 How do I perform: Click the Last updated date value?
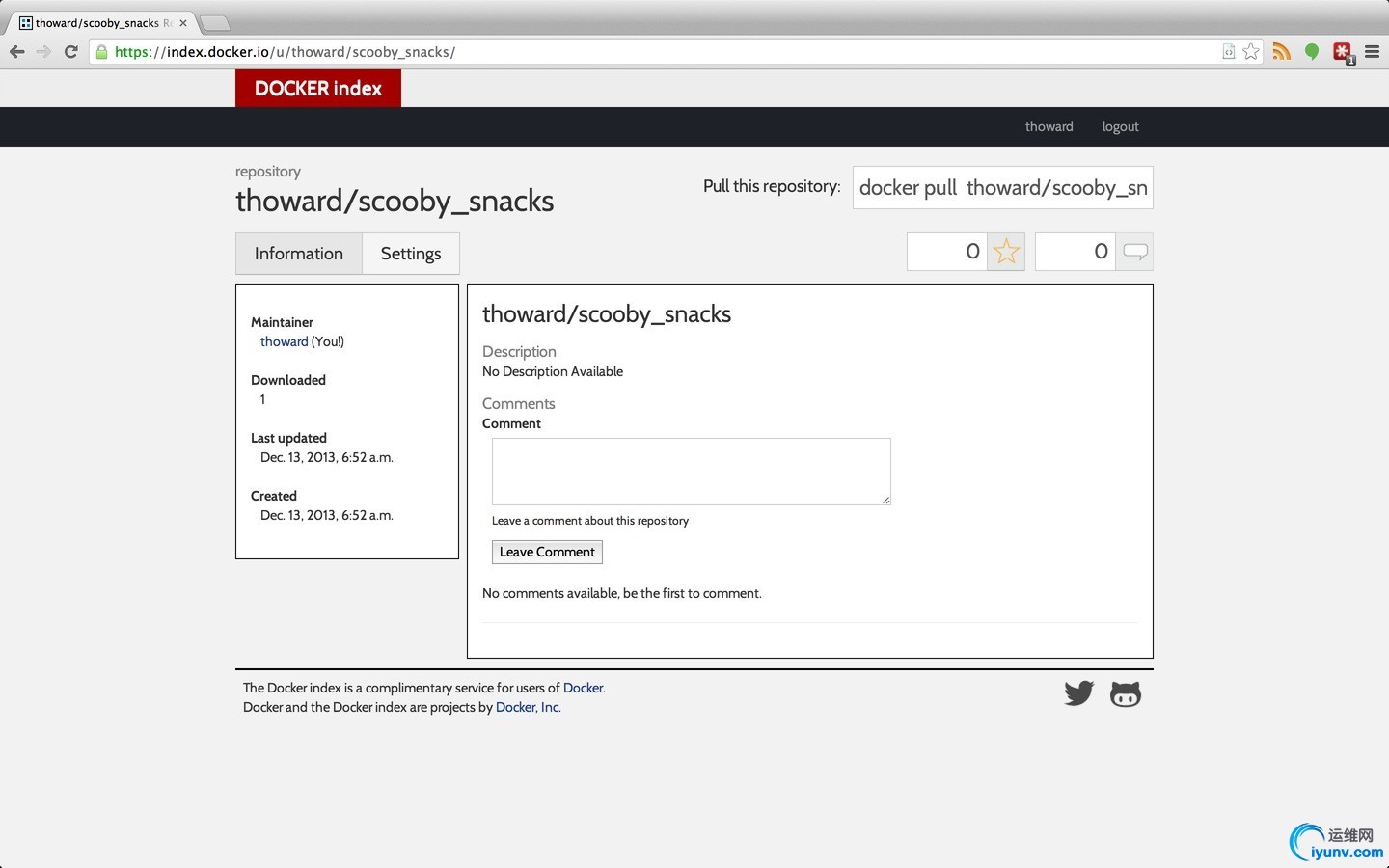(x=327, y=457)
